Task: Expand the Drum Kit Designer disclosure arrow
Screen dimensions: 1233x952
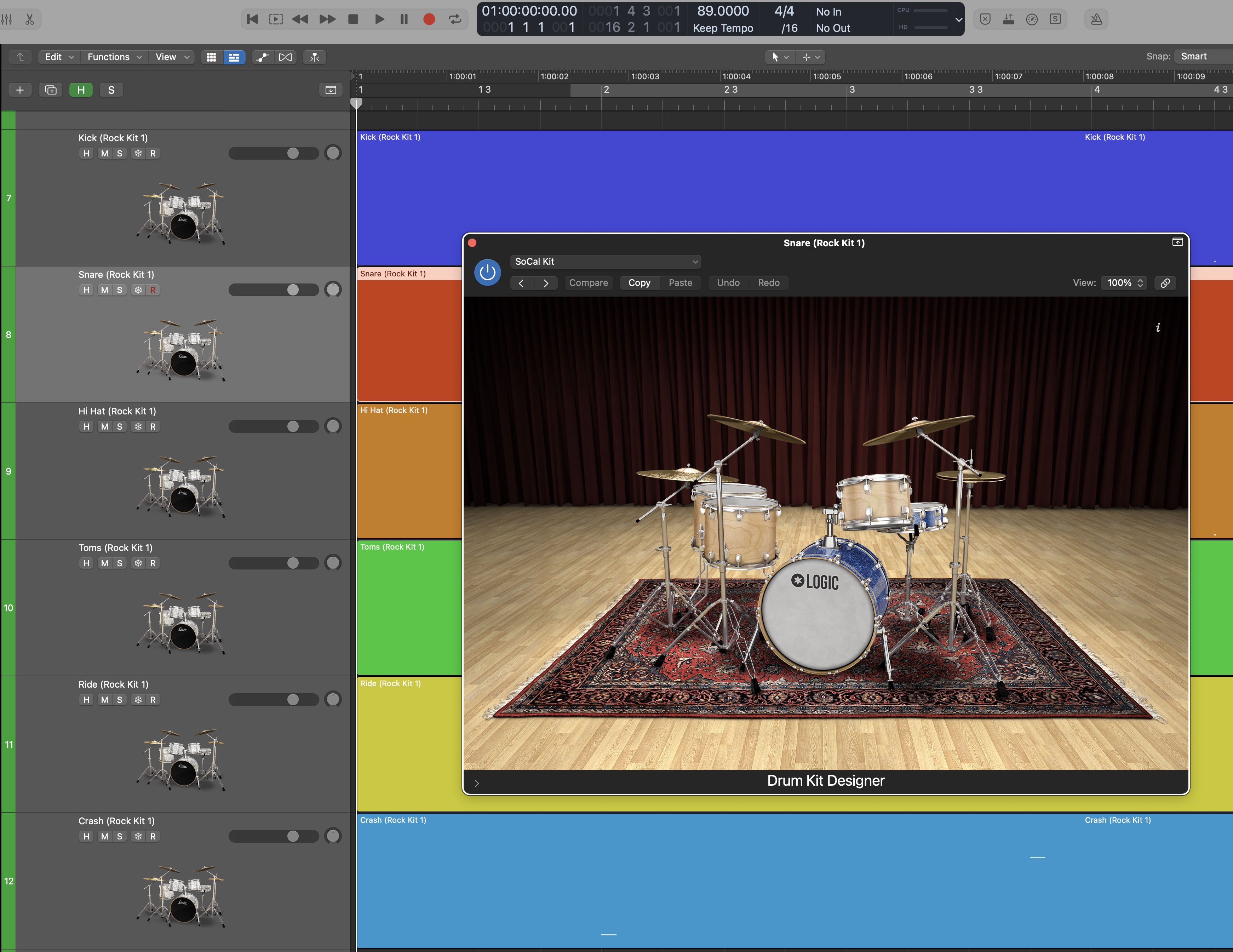Action: (476, 783)
